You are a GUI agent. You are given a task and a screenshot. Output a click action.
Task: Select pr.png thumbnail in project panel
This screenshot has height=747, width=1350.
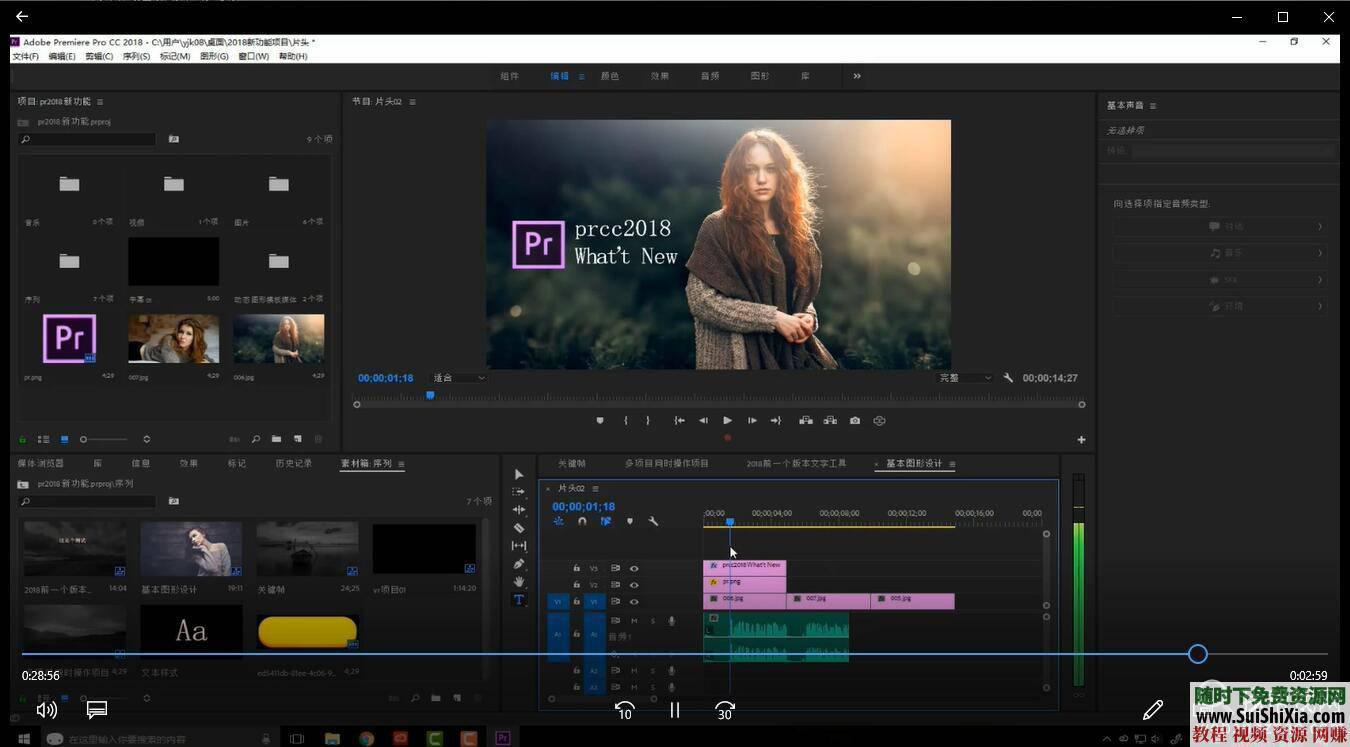(69, 338)
